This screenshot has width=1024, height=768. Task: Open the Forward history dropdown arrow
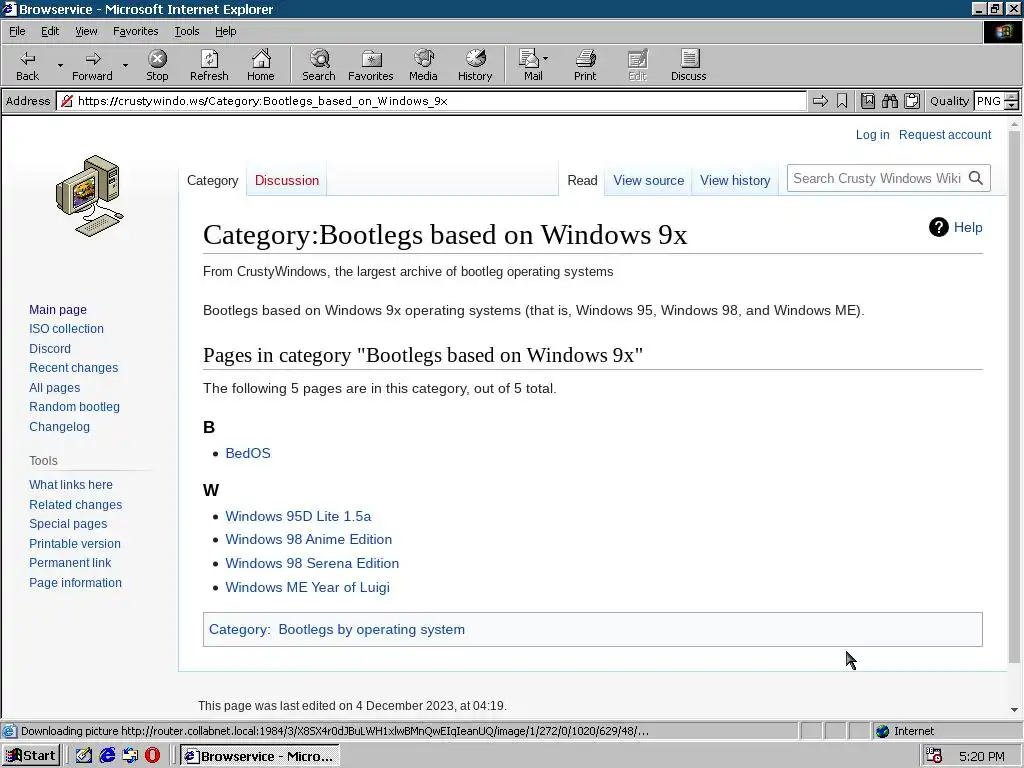[x=125, y=65]
